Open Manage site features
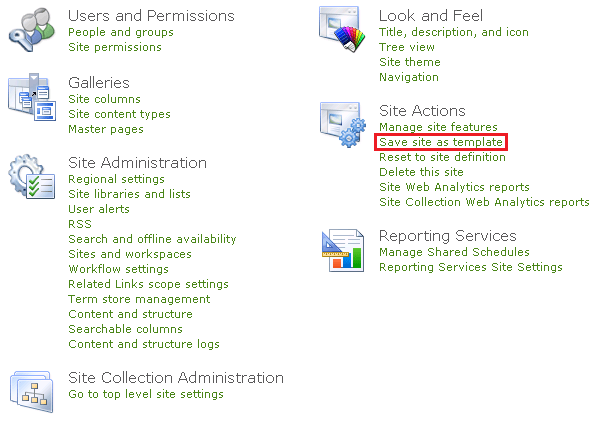This screenshot has height=429, width=602. tap(438, 127)
